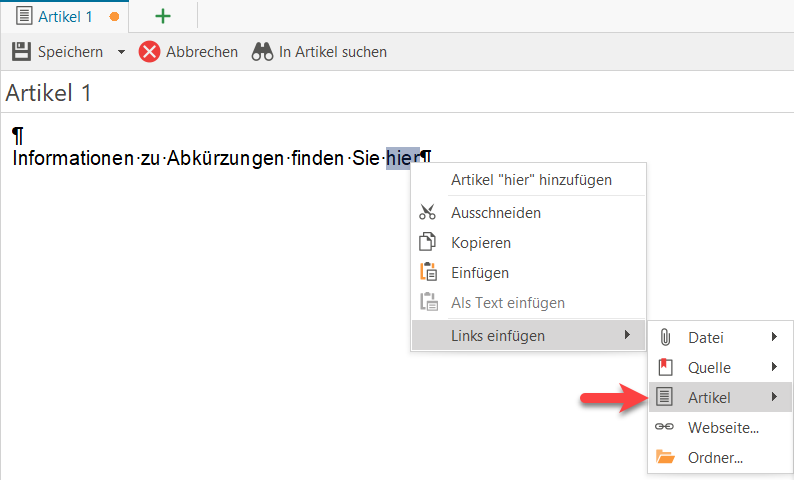Choose Webseite... link option
Viewport: 794px width, 480px height.
[723, 428]
